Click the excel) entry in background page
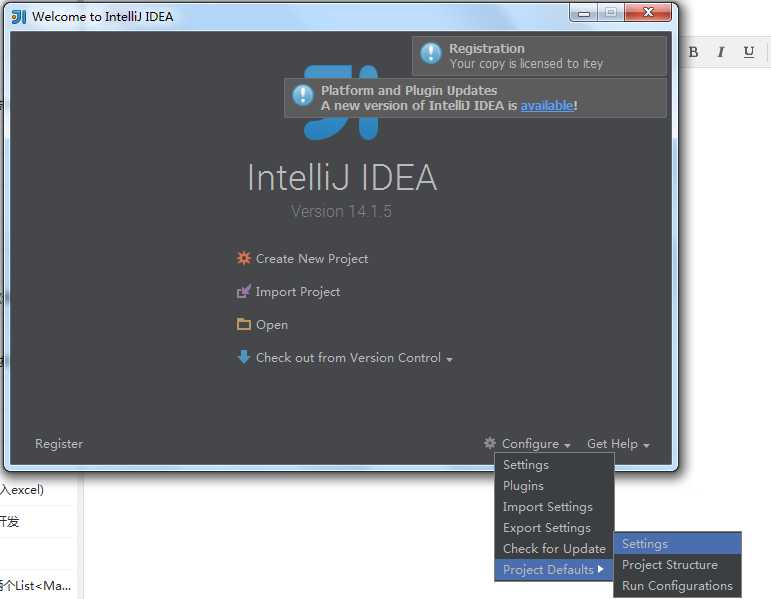The height and width of the screenshot is (599, 771). point(23,490)
